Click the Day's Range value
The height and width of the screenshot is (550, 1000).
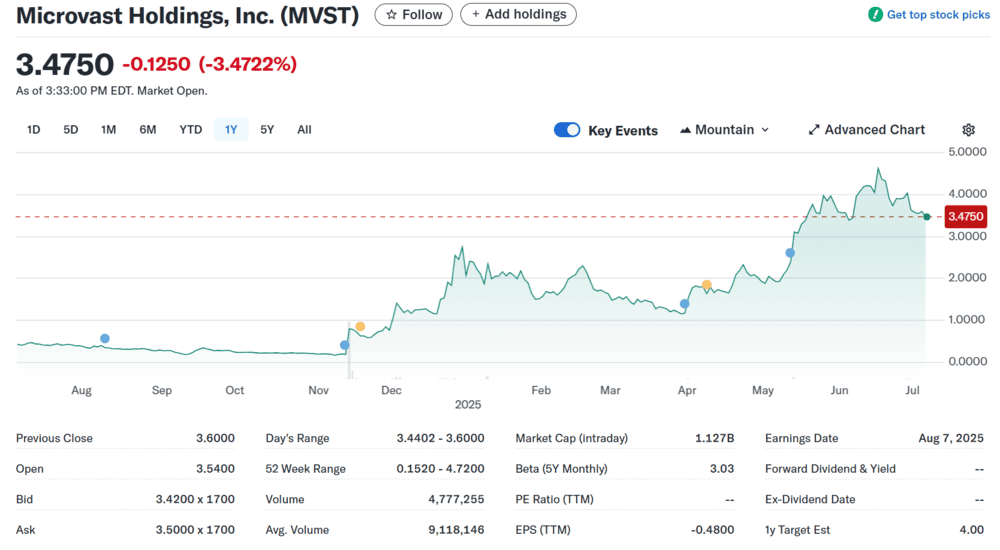coord(440,438)
